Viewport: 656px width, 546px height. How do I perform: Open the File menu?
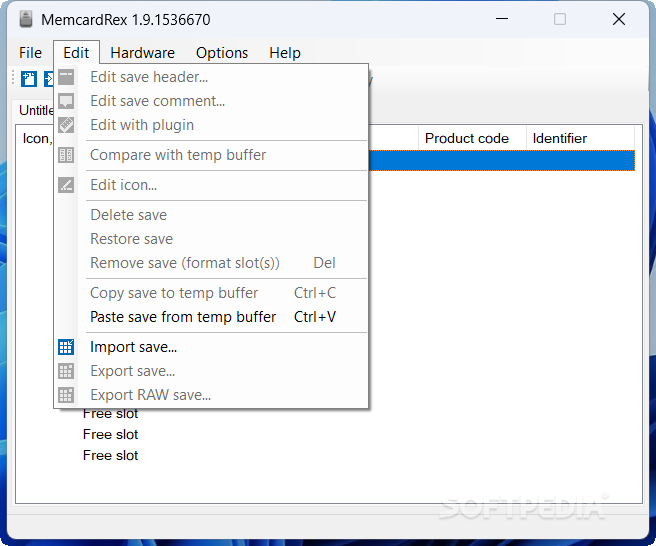pyautogui.click(x=30, y=53)
